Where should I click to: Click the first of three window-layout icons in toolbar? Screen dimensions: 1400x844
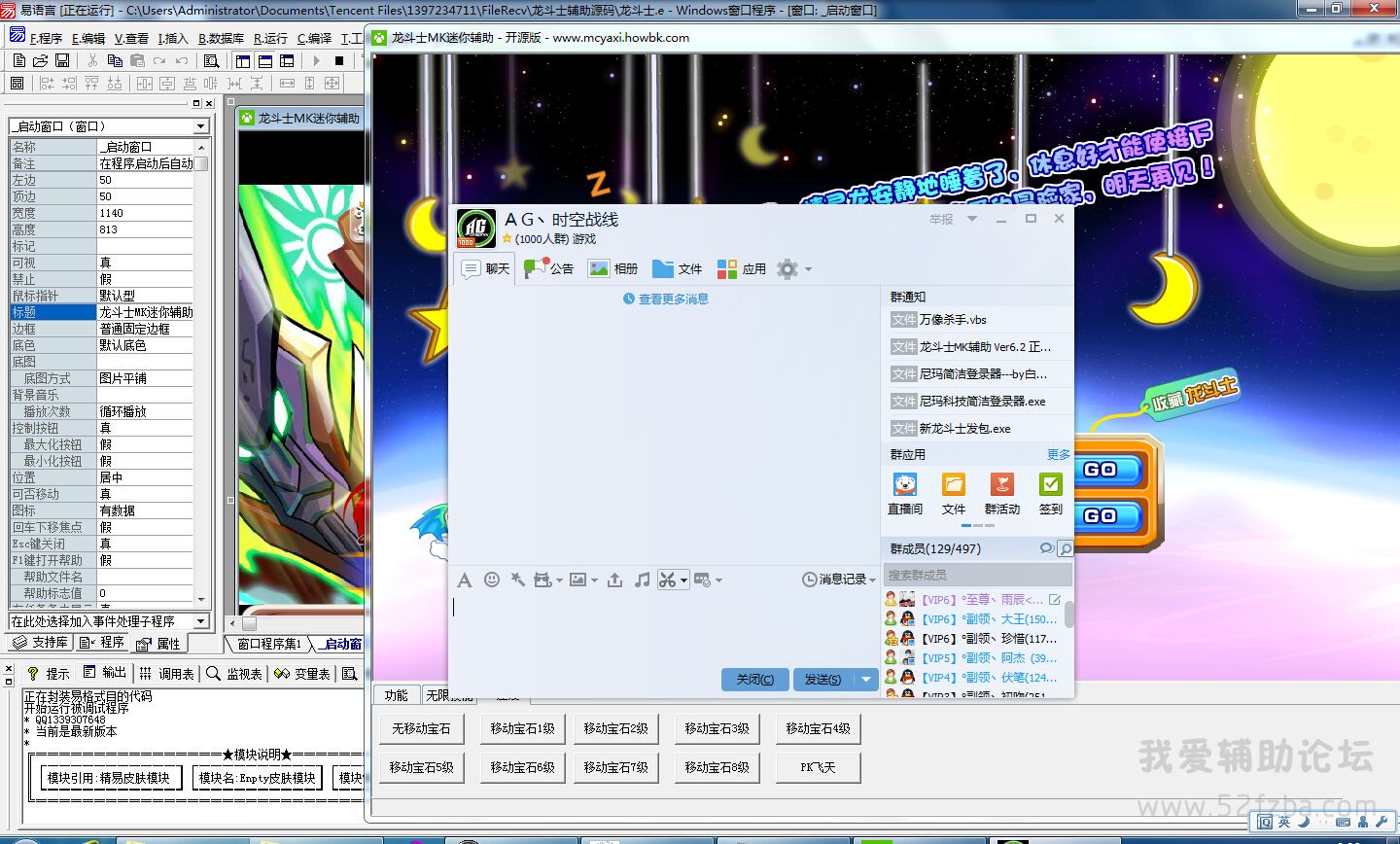(x=242, y=60)
